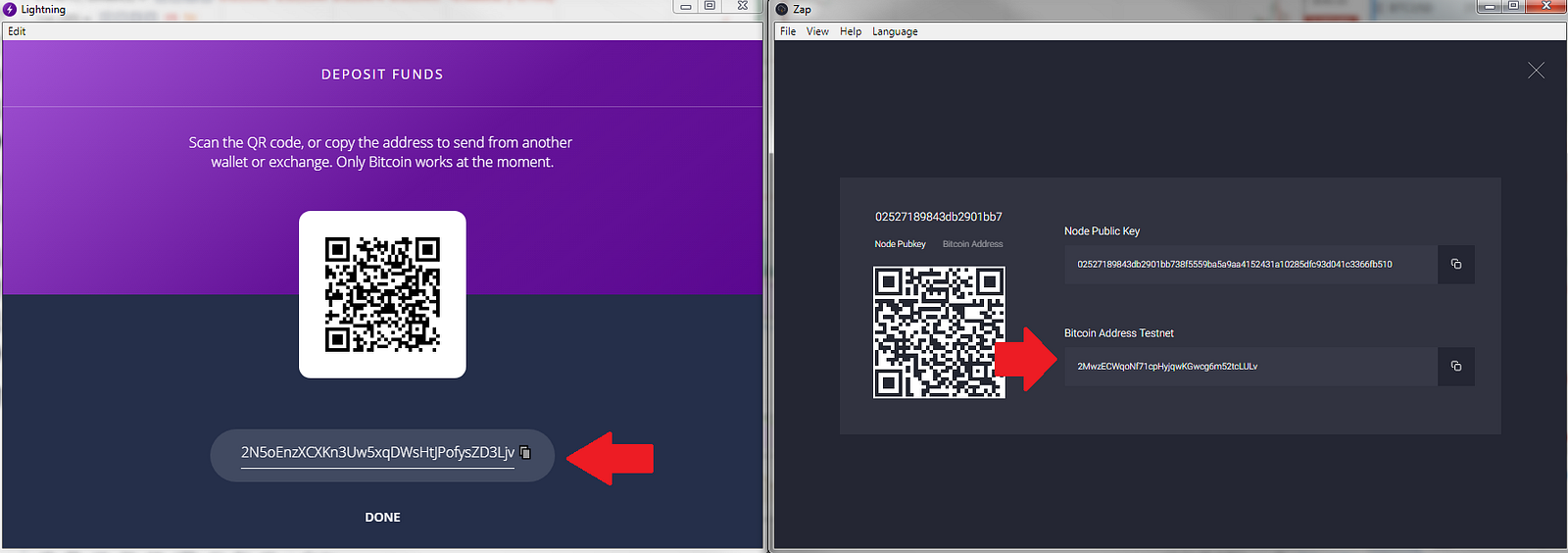Click the Node Public Key label in Zap
This screenshot has width=1568, height=553.
tap(1102, 231)
